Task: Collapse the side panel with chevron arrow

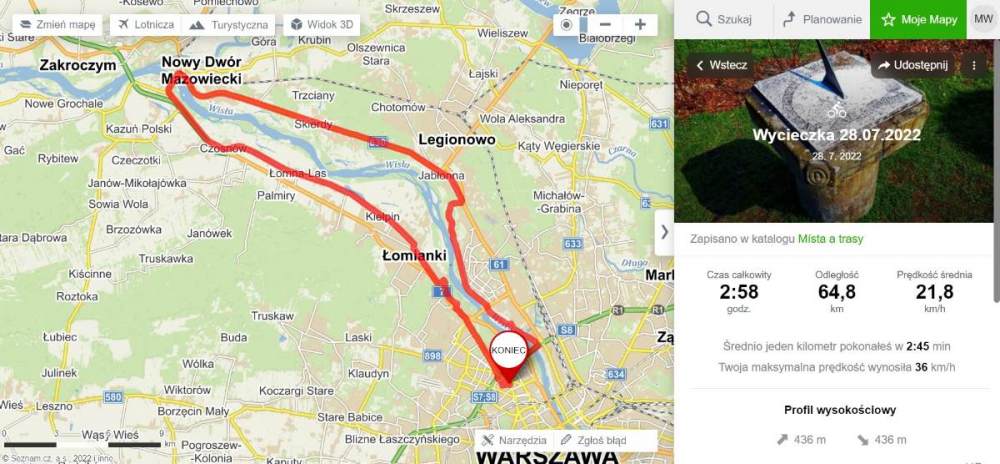Action: (x=665, y=232)
